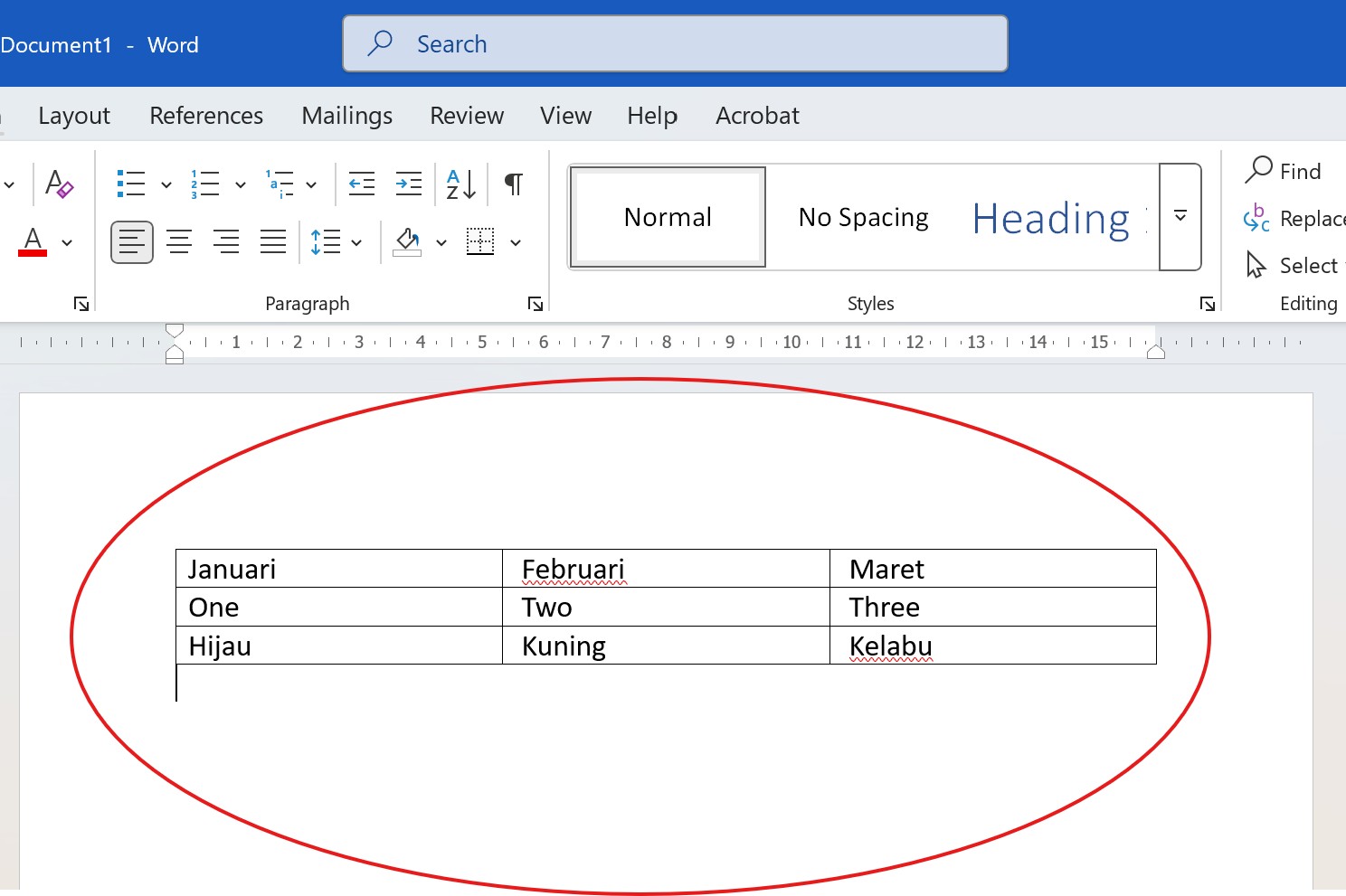Select the Sort tool in Paragraph group
1346x896 pixels.
pos(457,184)
